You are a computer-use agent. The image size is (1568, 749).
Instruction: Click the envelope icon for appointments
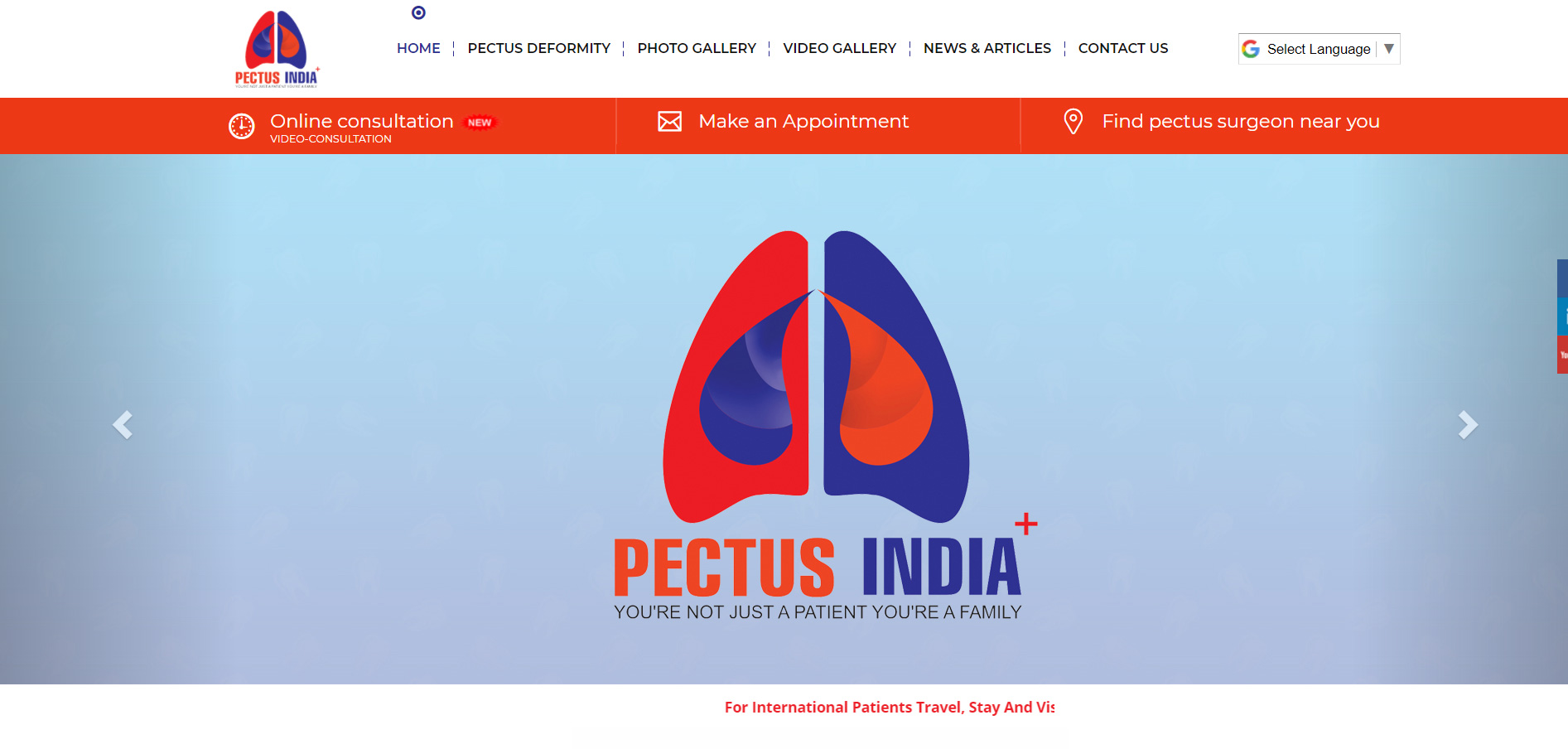coord(669,122)
